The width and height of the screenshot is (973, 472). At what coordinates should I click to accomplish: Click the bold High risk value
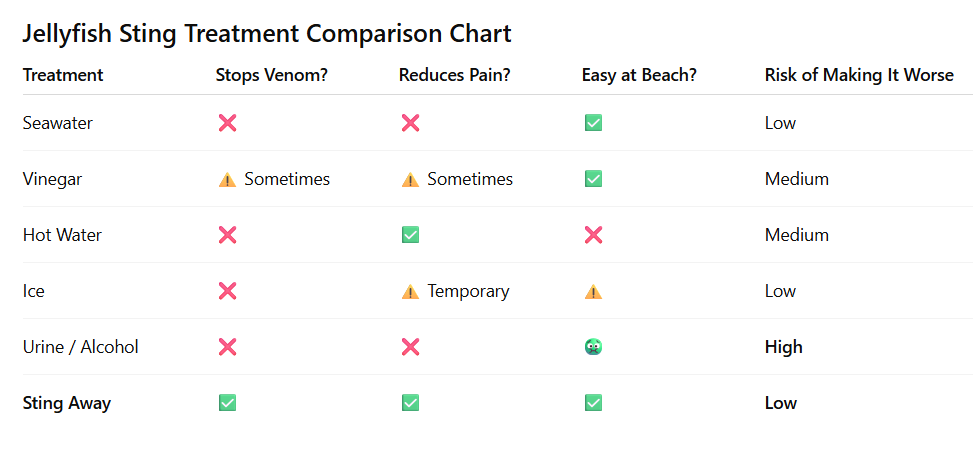point(783,347)
